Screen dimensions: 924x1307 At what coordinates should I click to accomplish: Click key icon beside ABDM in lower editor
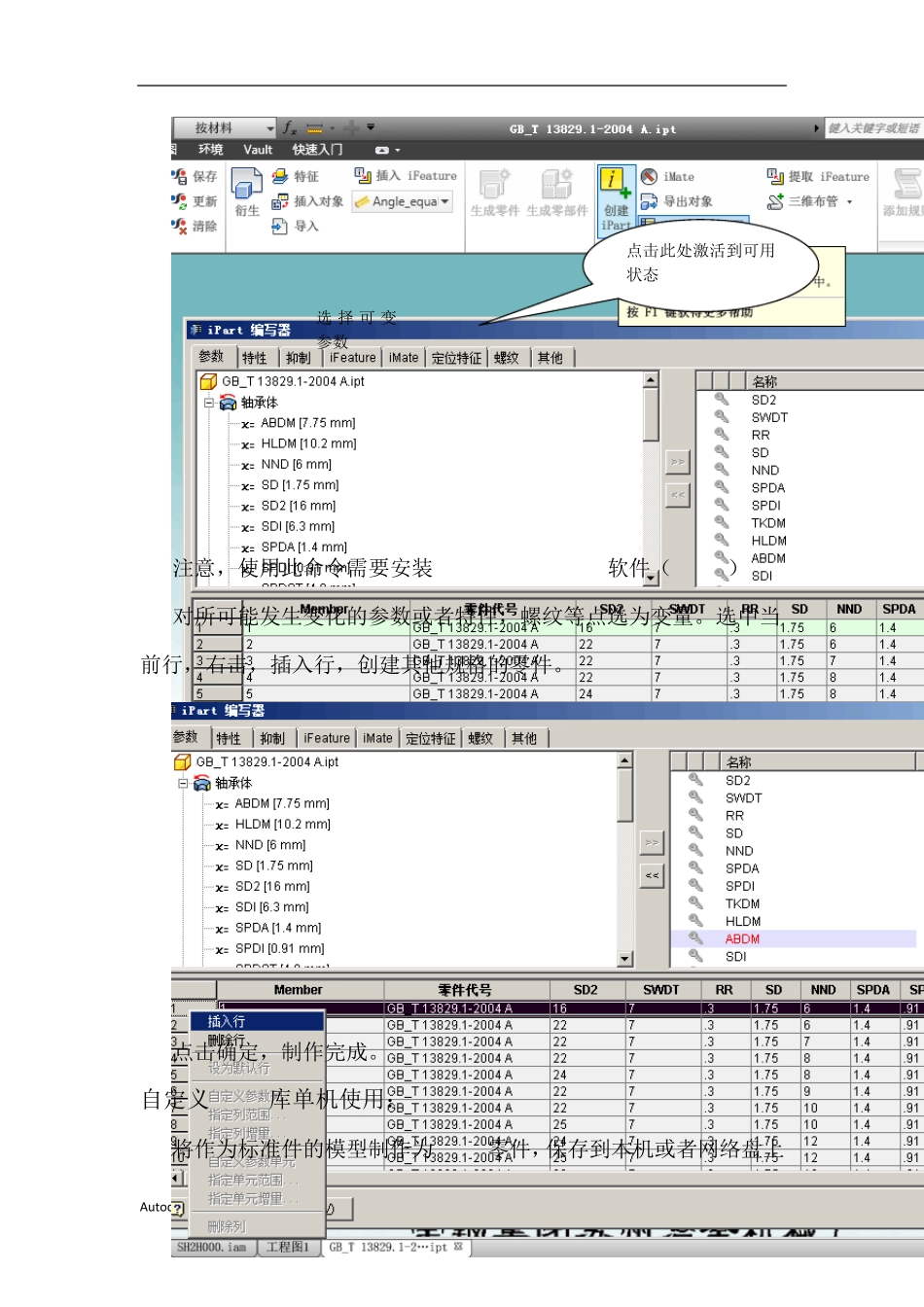click(x=695, y=937)
